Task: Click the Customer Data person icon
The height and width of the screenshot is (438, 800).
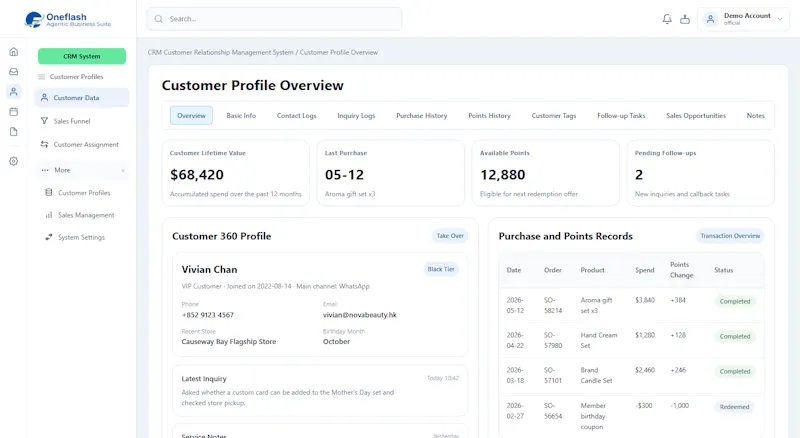Action: [44, 98]
